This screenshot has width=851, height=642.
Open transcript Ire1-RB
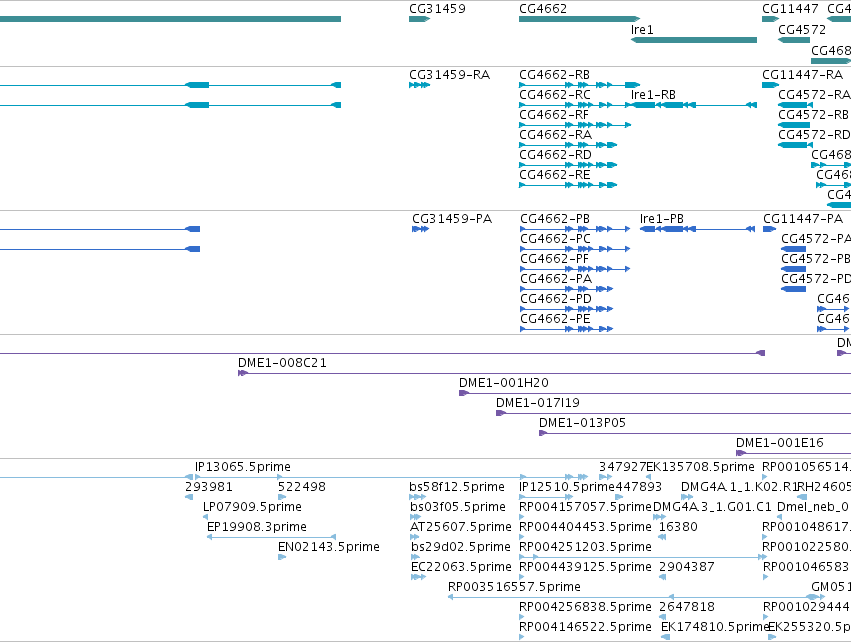pyautogui.click(x=653, y=95)
